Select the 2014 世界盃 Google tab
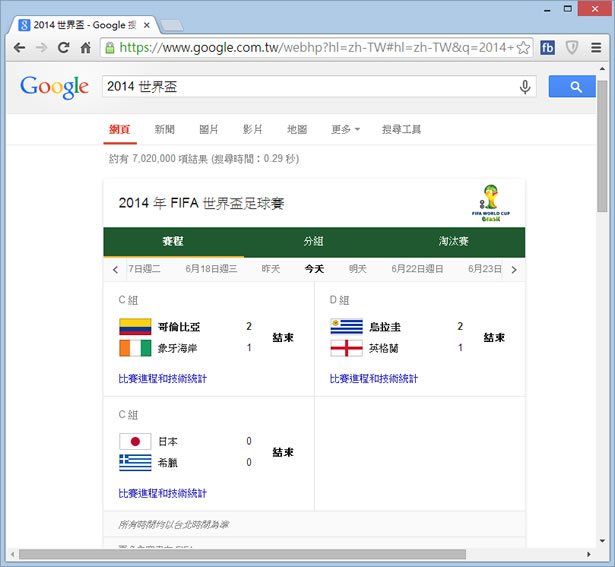The height and width of the screenshot is (567, 615). [84, 25]
